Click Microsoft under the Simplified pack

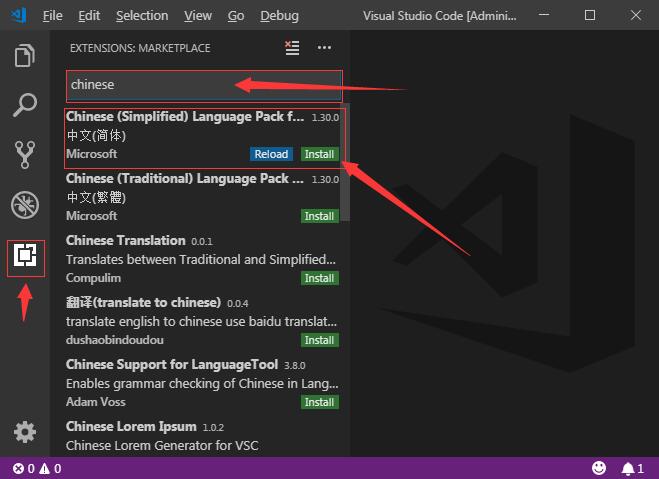(92, 154)
